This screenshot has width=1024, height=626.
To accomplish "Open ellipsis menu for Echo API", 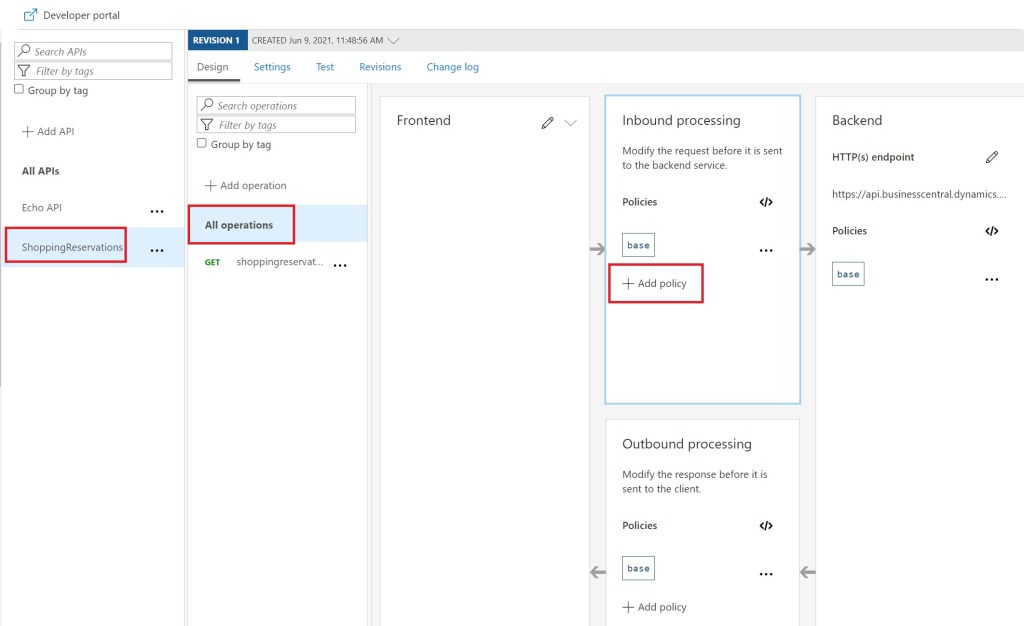I will coord(157,210).
